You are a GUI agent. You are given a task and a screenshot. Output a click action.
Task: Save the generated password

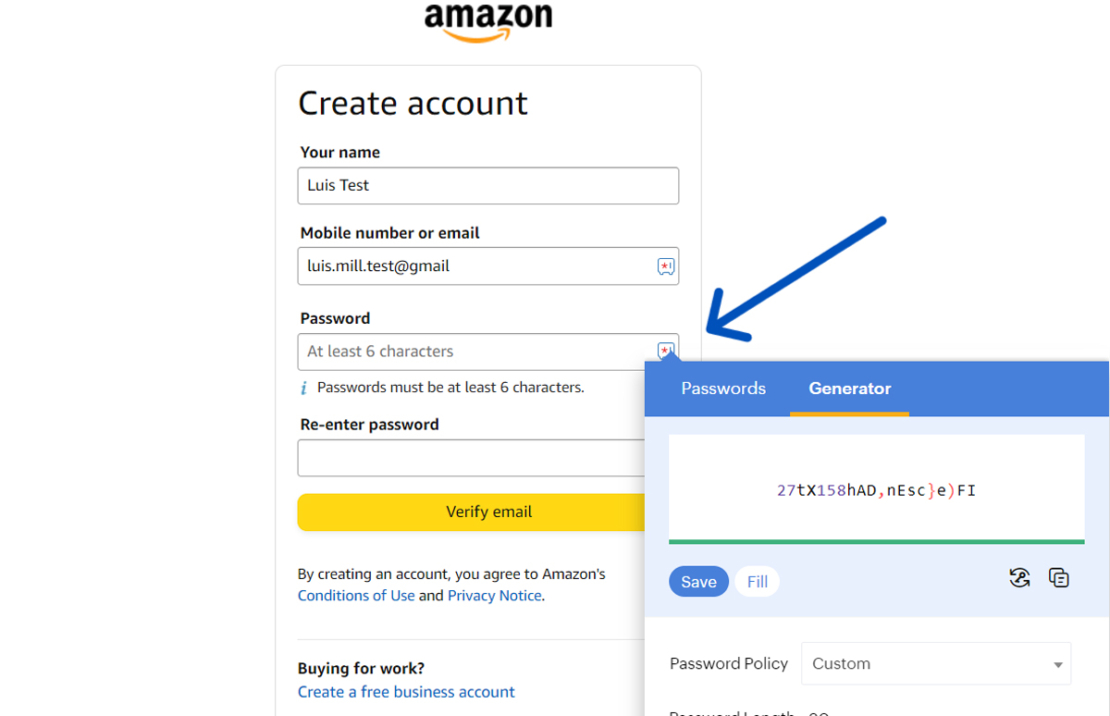tap(698, 581)
